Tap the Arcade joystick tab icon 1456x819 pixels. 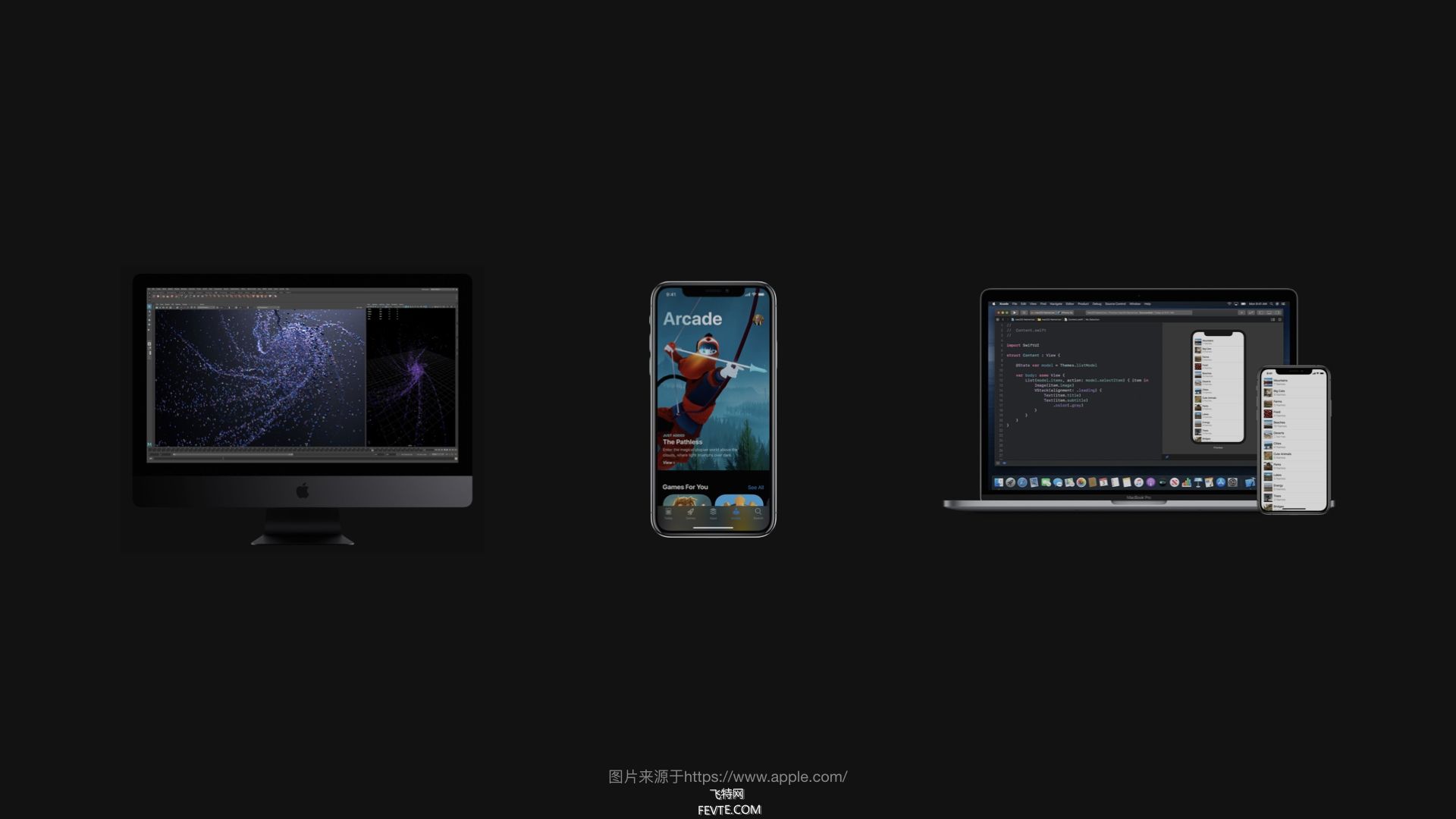[x=736, y=512]
